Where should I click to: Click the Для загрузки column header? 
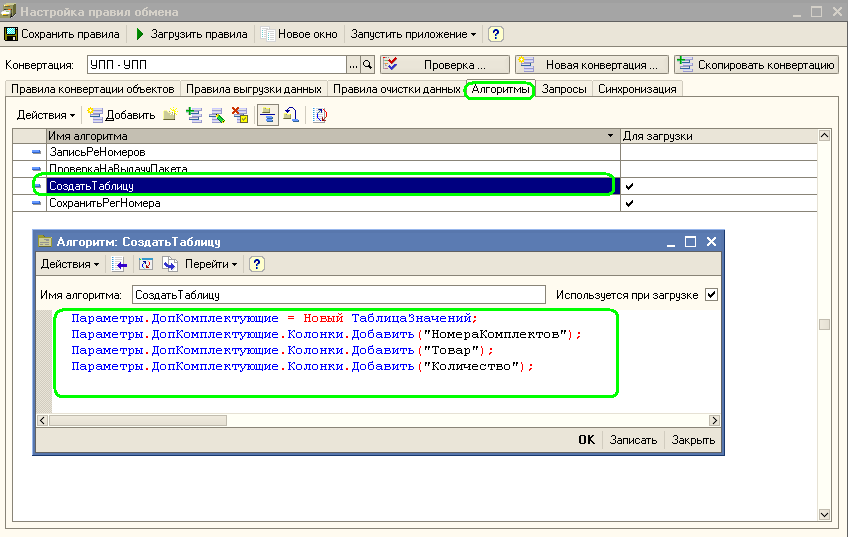pyautogui.click(x=719, y=136)
